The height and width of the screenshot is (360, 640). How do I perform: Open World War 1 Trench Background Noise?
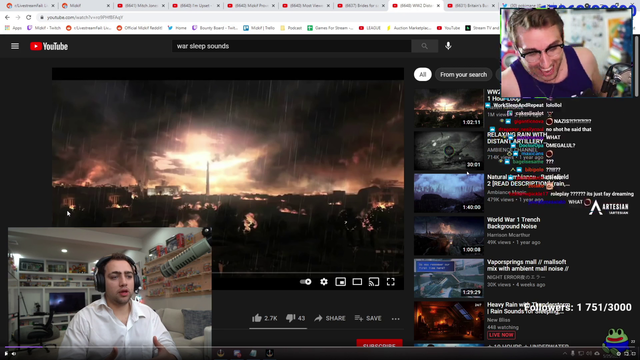pos(513,223)
